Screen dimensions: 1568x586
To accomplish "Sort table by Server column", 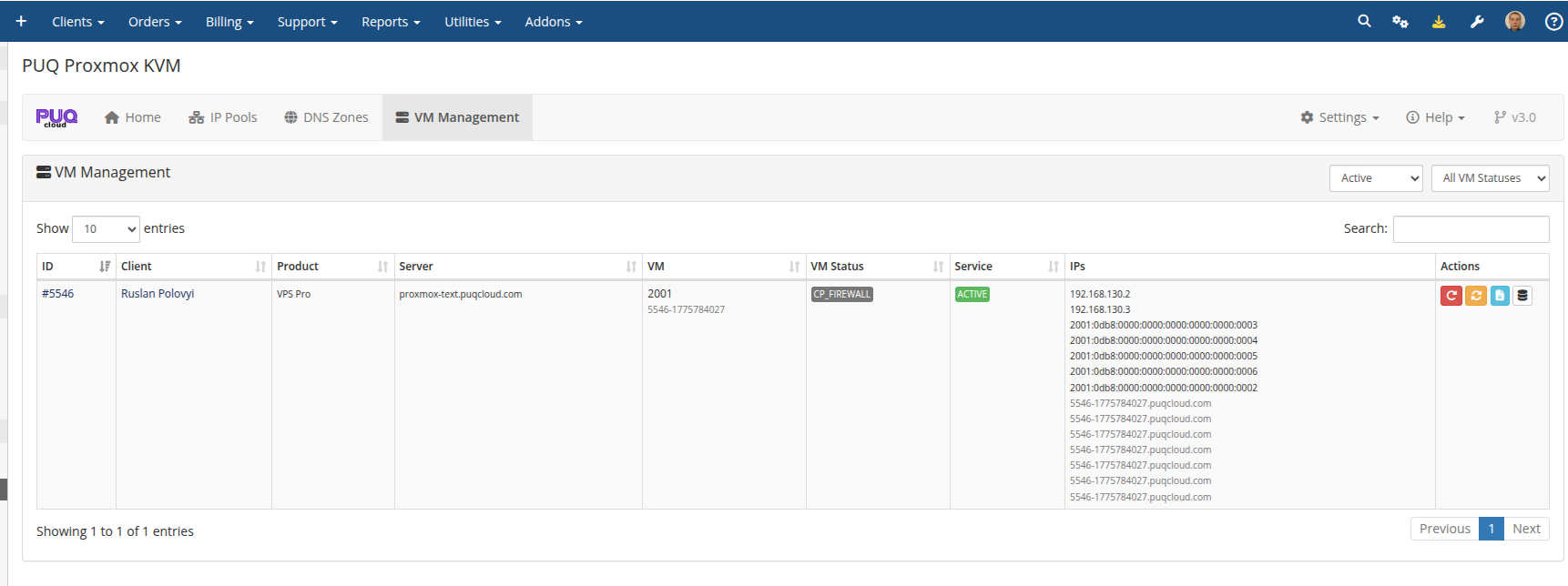I will (x=518, y=267).
